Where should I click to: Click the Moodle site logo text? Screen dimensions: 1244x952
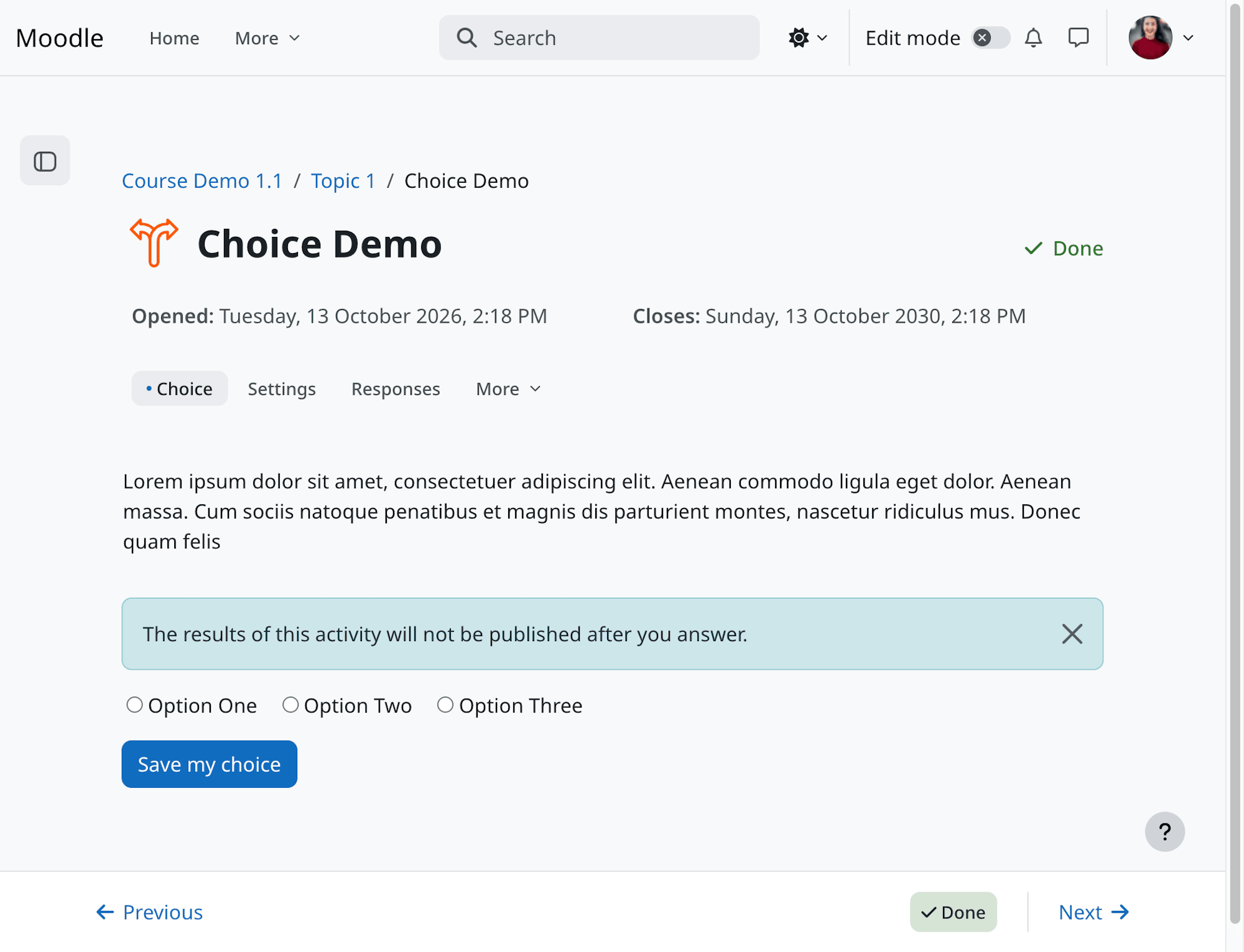click(60, 38)
